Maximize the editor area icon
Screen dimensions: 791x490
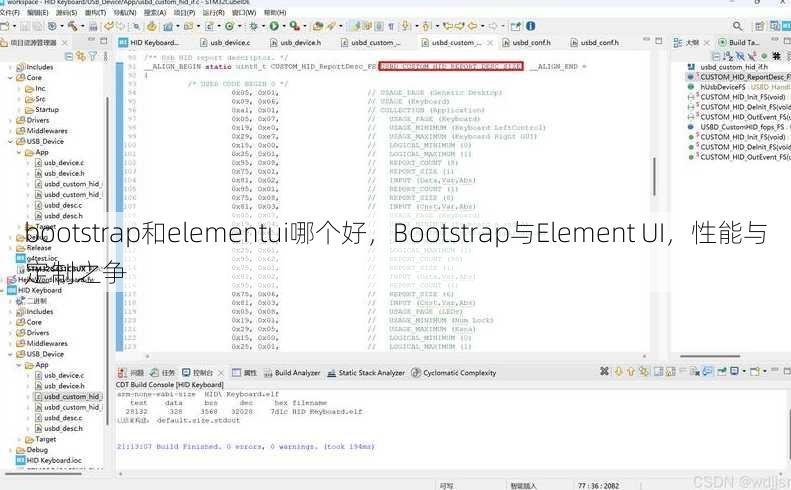(x=658, y=40)
